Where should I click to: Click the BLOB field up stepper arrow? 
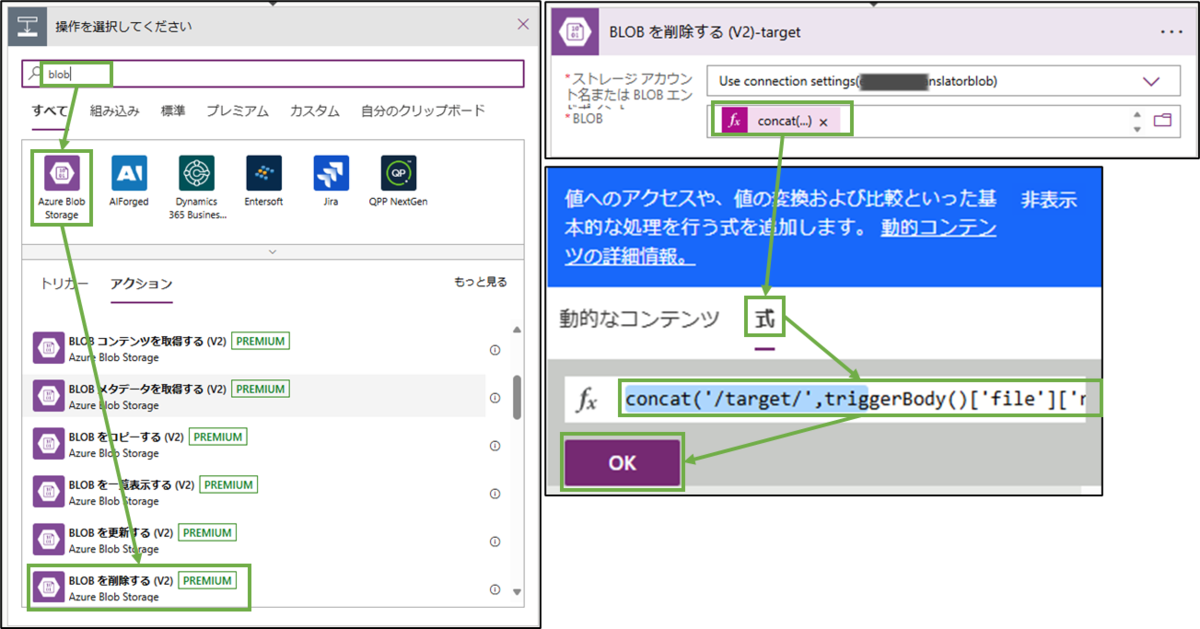(x=1137, y=115)
